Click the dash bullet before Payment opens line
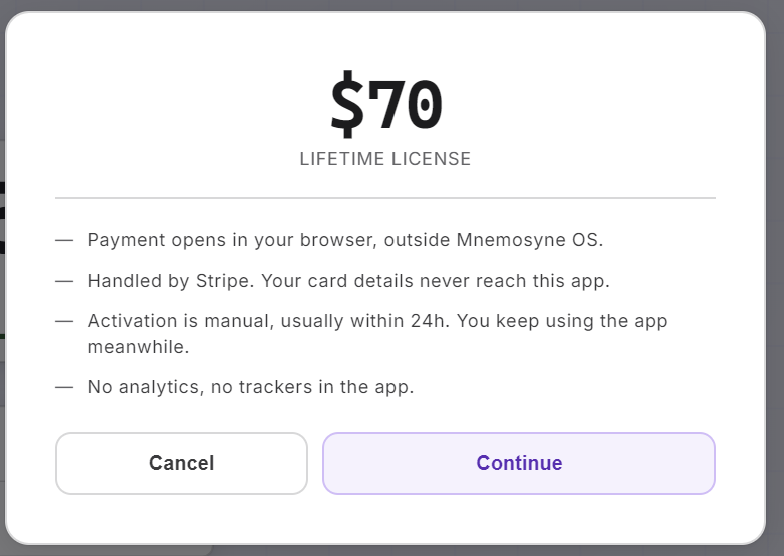The width and height of the screenshot is (784, 556). pos(64,240)
